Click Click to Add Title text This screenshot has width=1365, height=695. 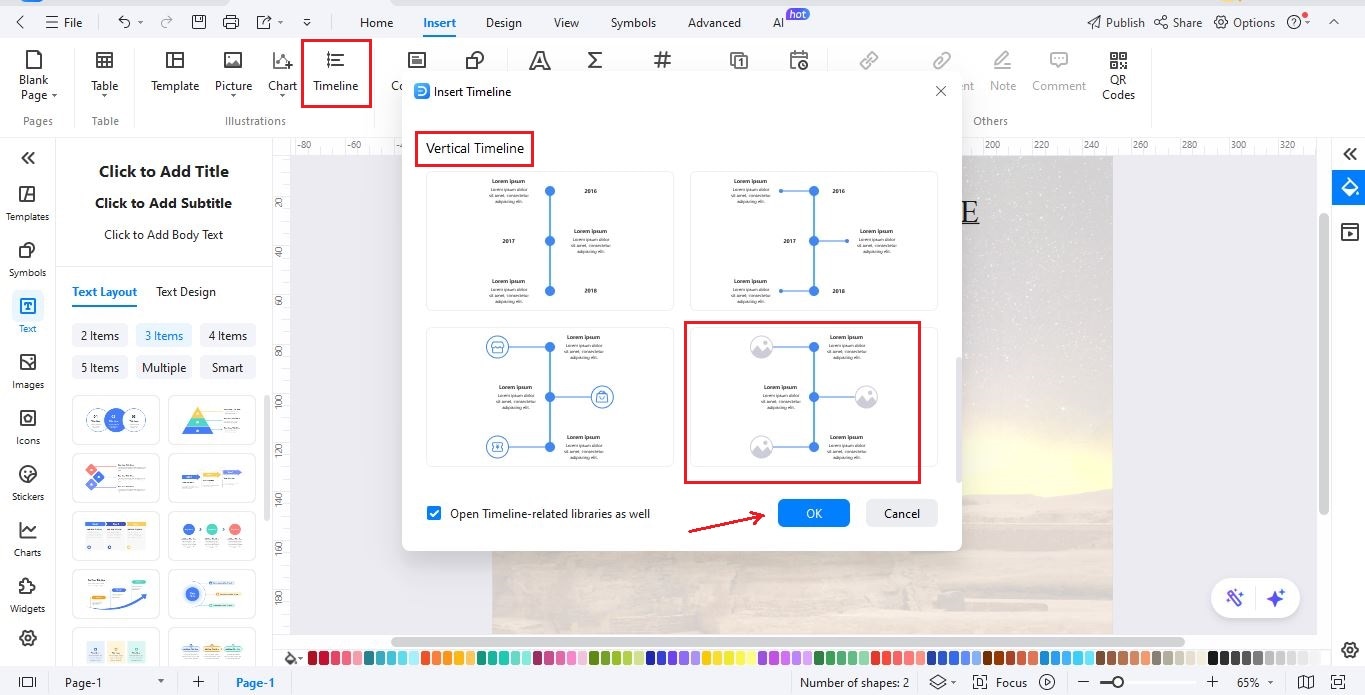(164, 171)
